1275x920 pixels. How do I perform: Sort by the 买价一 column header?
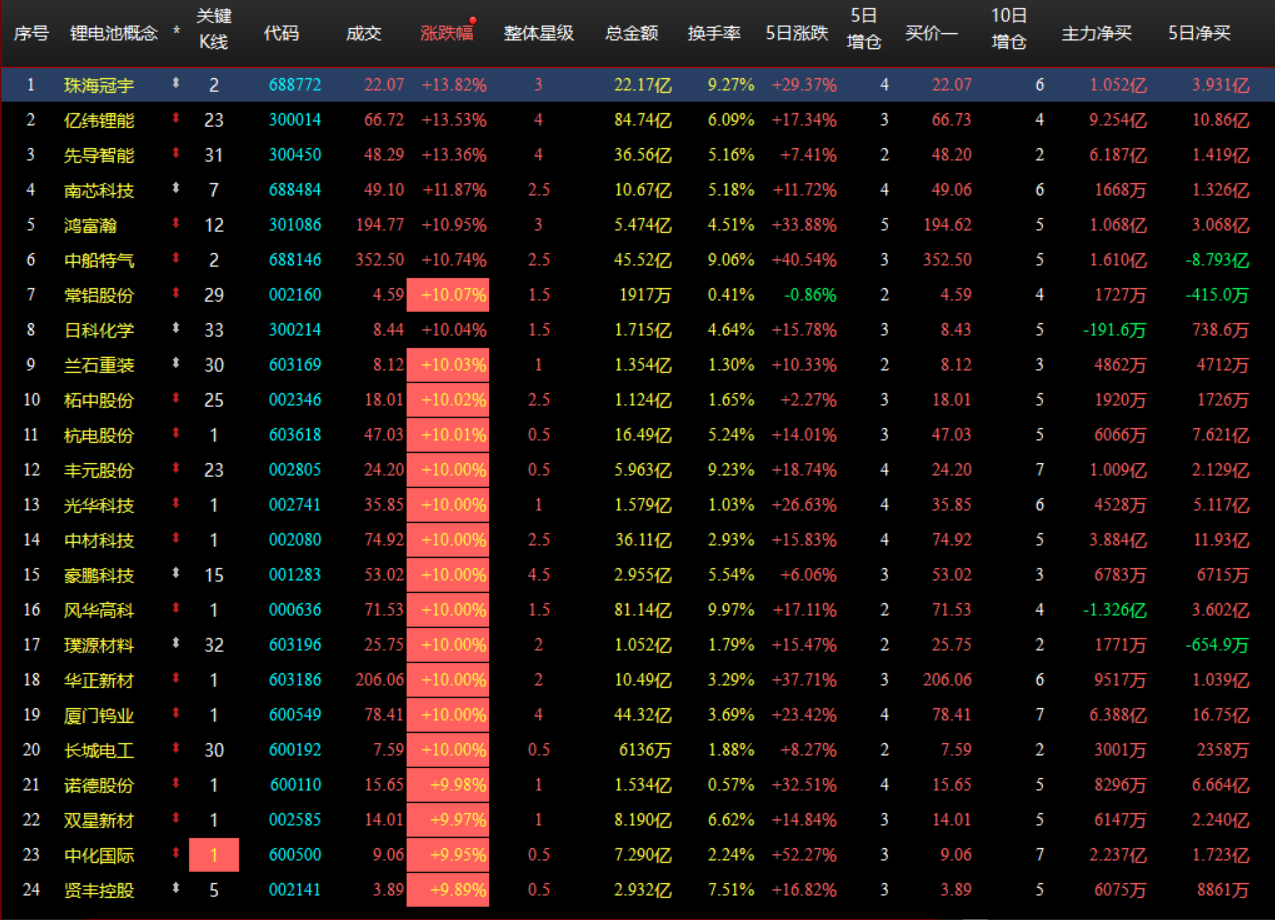tap(931, 33)
